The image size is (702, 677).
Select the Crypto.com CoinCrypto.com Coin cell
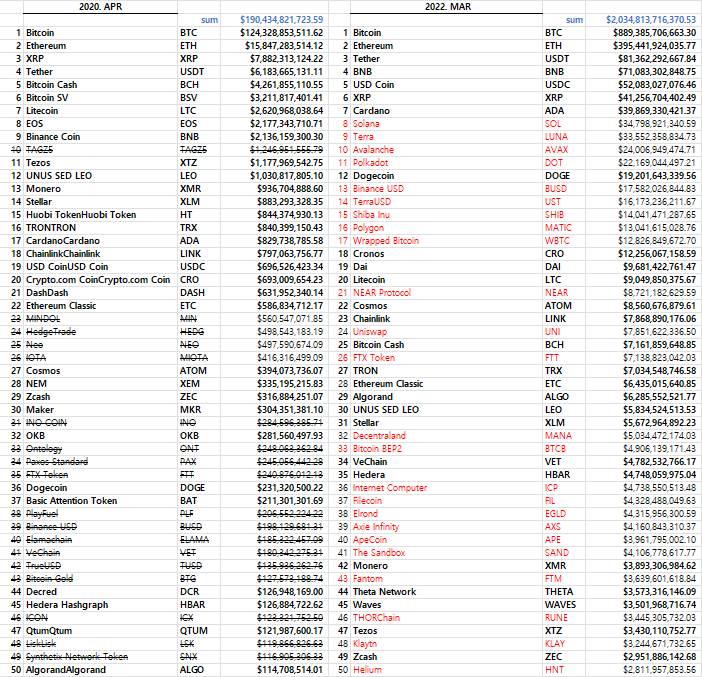pos(98,280)
